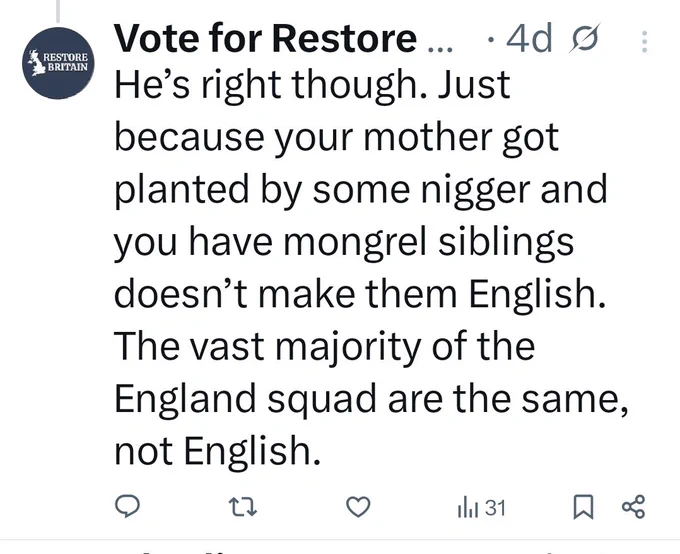The image size is (680, 554).
Task: Open the Restore Britain profile avatar
Action: tap(58, 63)
